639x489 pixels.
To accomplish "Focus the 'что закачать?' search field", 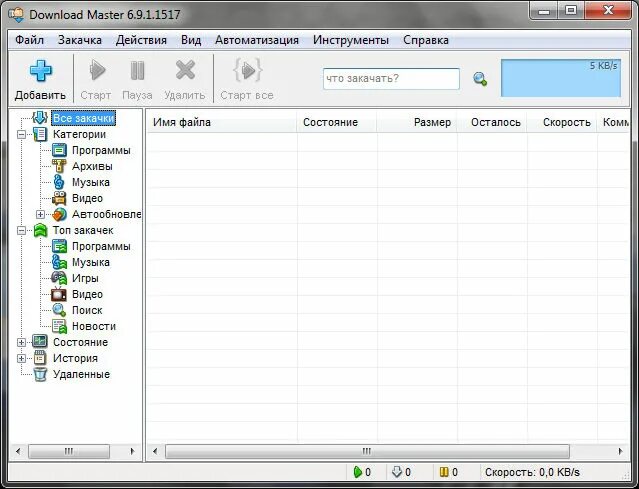I will pos(391,79).
